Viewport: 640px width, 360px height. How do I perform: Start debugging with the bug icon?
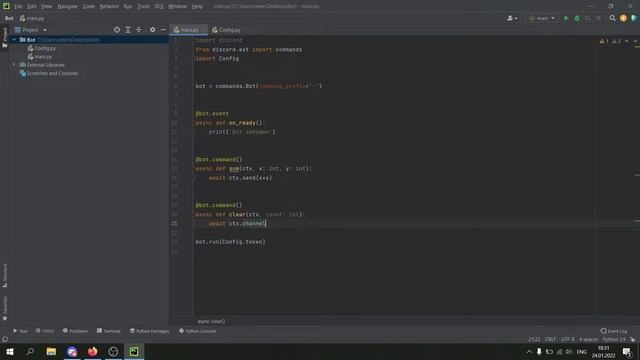577,18
